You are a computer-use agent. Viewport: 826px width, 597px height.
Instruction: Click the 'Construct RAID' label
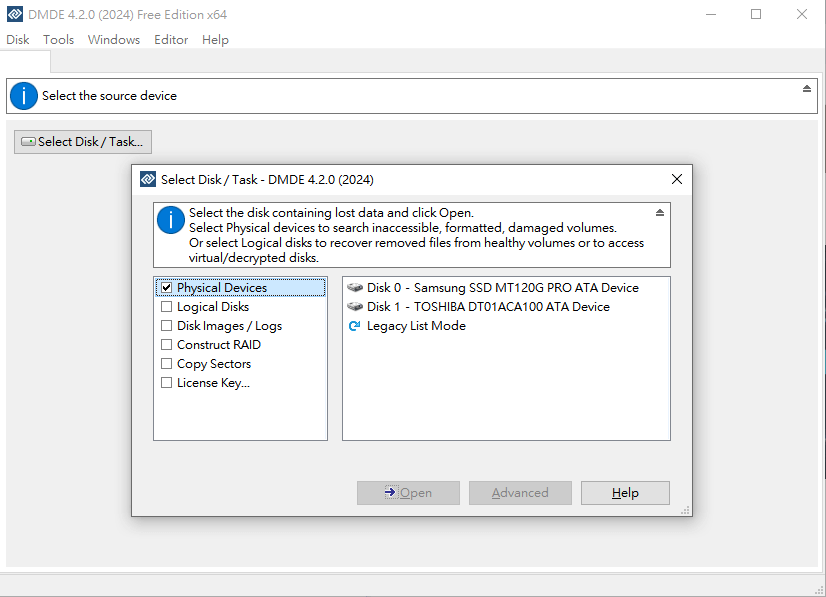click(219, 345)
